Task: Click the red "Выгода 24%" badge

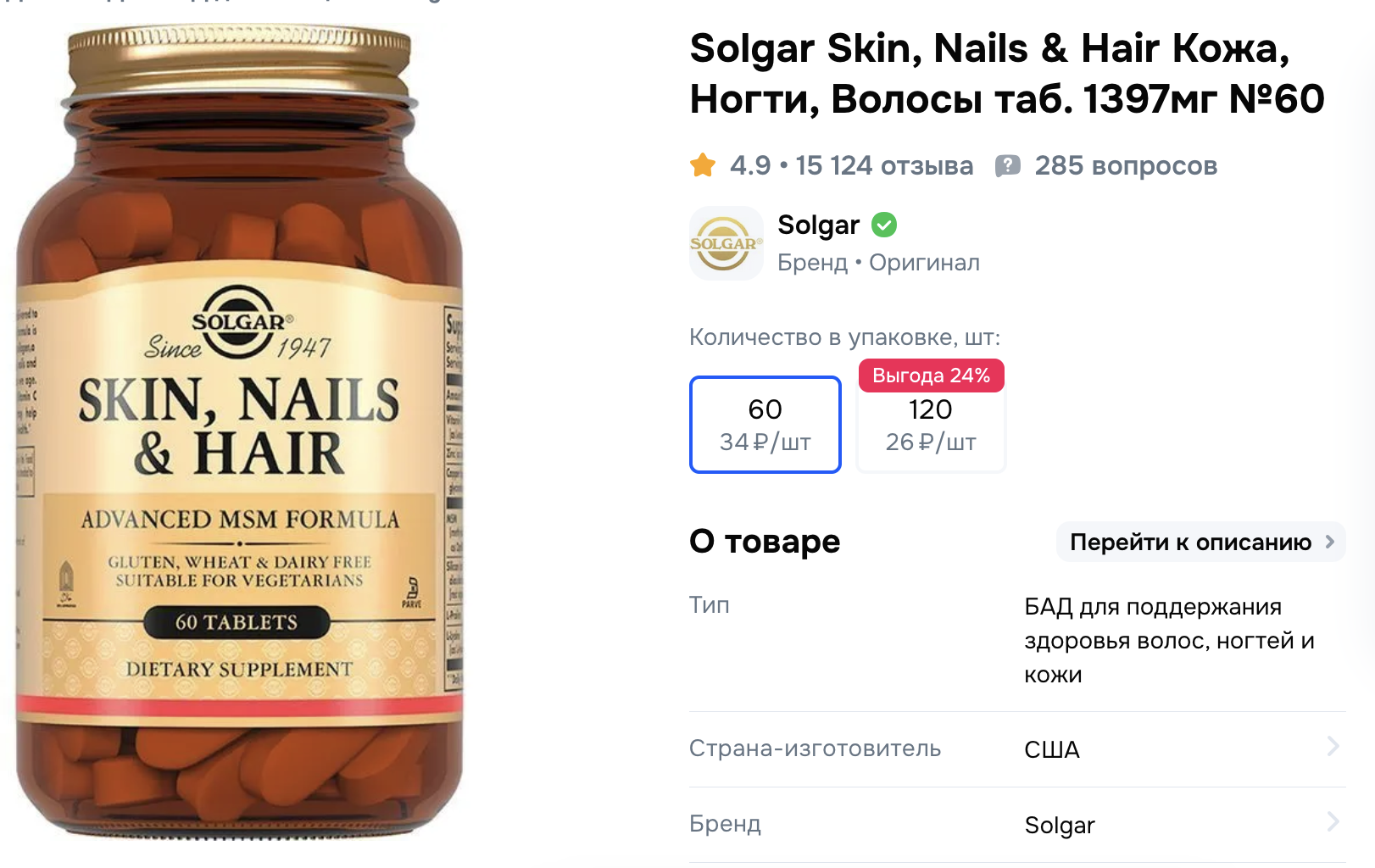Action: [x=931, y=376]
